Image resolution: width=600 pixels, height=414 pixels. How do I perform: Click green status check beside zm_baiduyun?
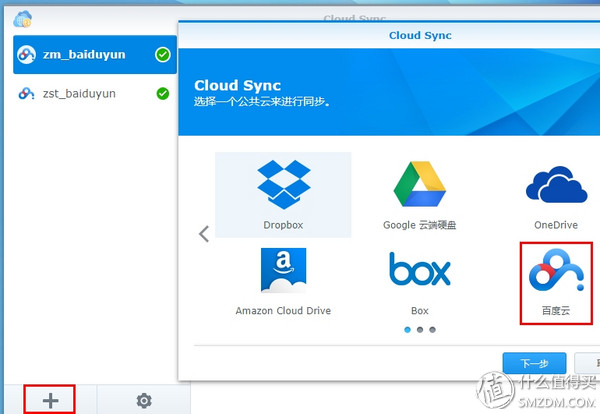point(163,55)
